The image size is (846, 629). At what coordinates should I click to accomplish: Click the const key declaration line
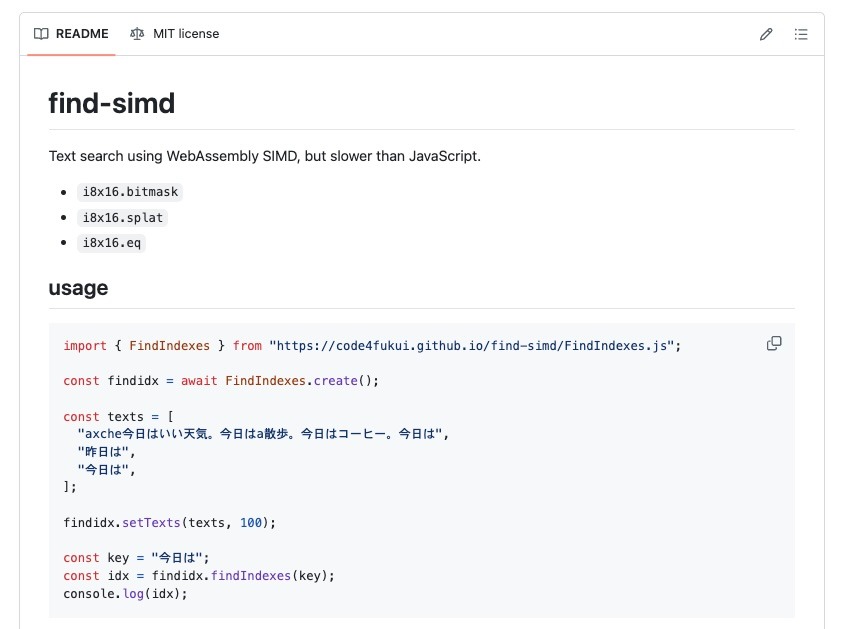point(137,558)
